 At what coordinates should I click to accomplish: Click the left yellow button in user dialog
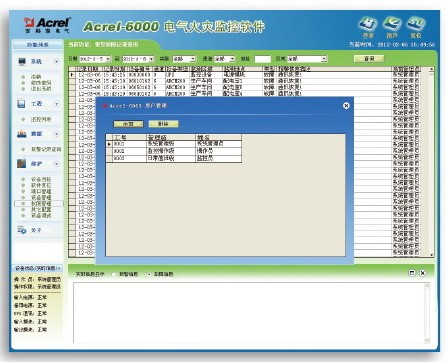point(129,124)
